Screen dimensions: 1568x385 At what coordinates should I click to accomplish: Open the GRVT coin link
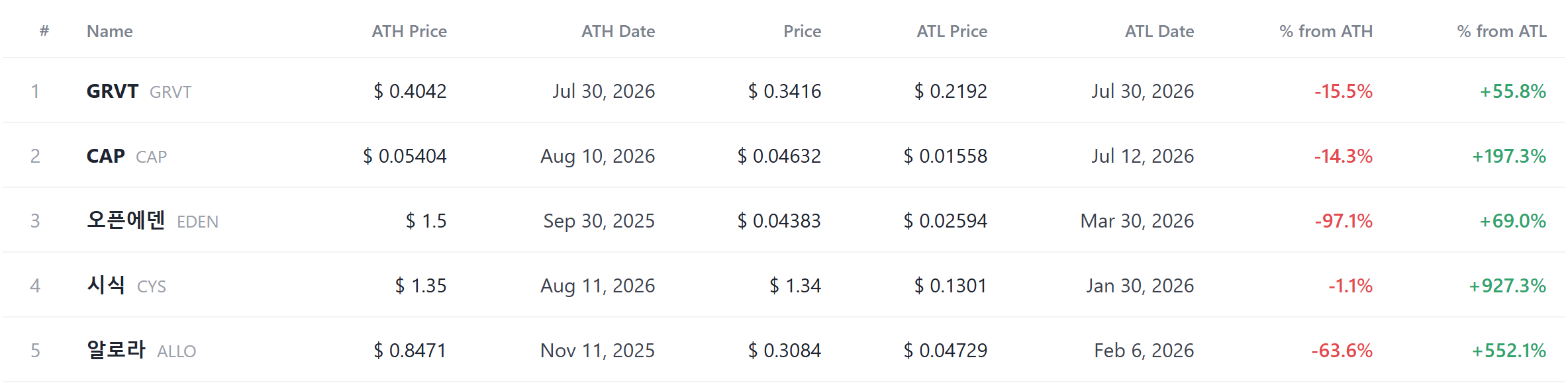[x=139, y=91]
